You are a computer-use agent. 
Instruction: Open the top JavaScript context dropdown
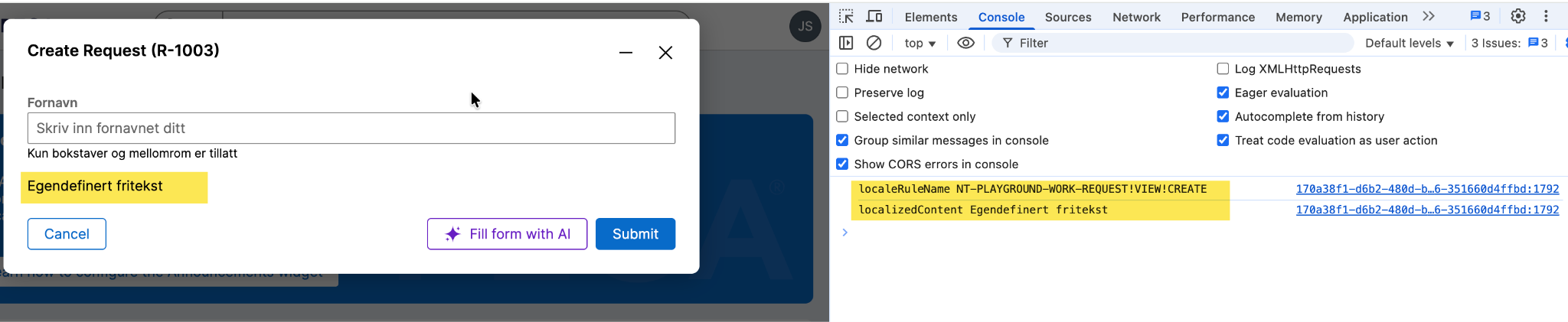click(x=920, y=44)
